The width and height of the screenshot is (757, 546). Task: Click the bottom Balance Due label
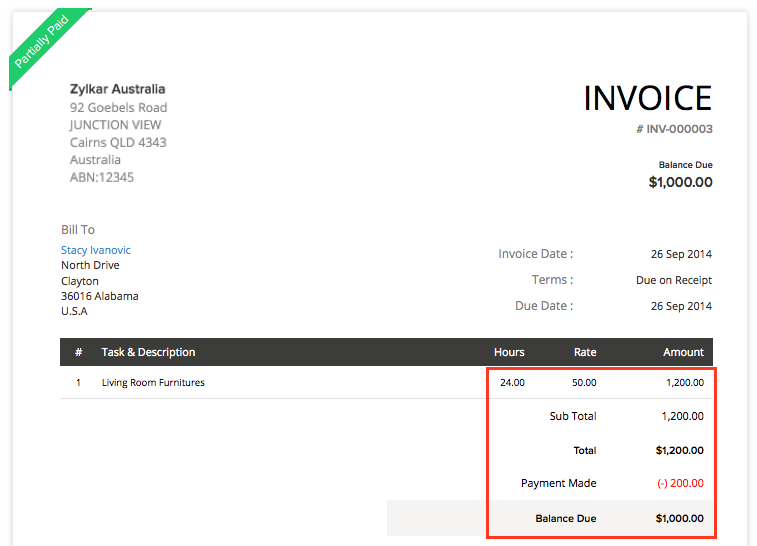[x=565, y=518]
